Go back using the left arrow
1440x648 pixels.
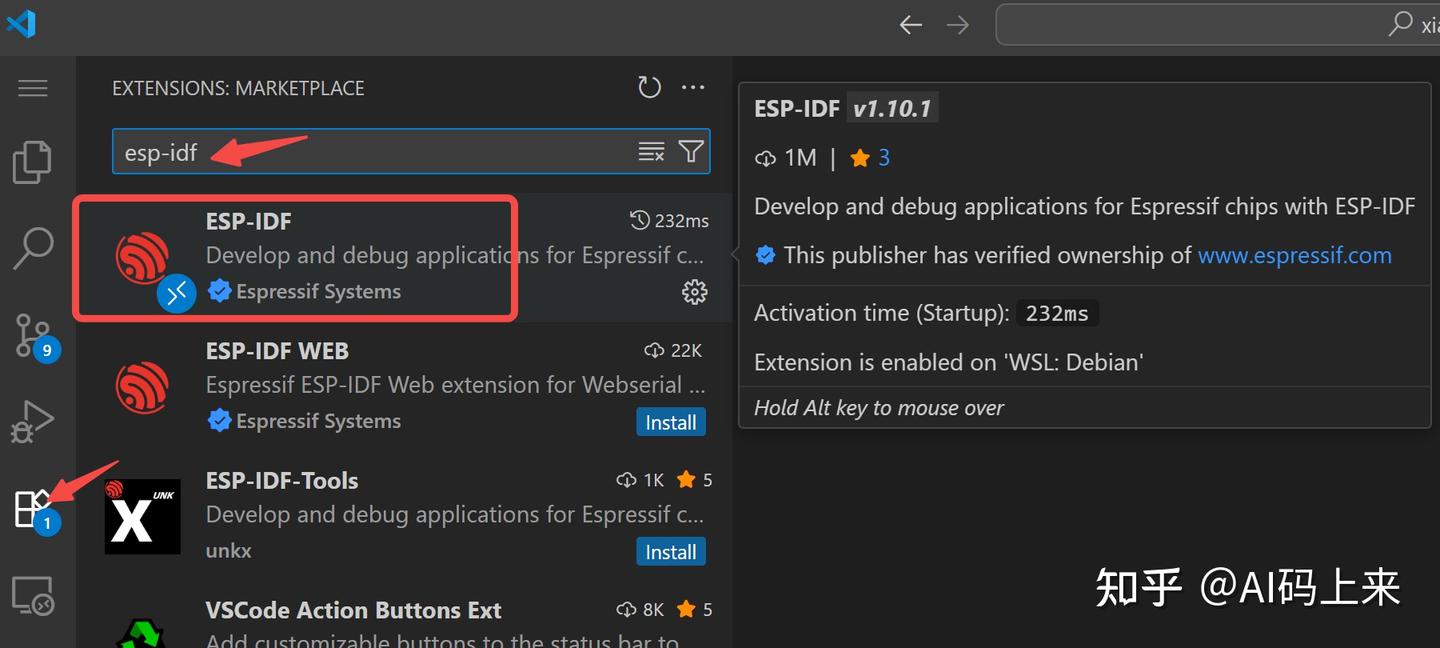click(x=910, y=25)
